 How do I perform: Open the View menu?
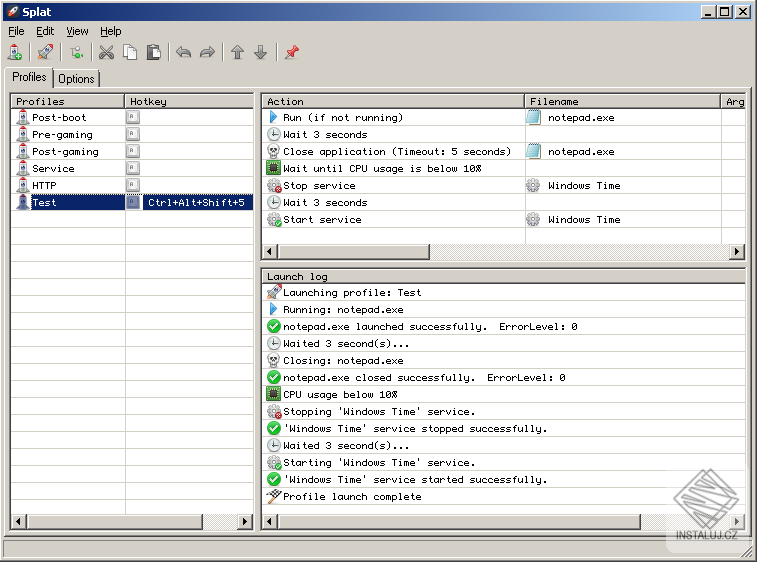pyautogui.click(x=77, y=31)
